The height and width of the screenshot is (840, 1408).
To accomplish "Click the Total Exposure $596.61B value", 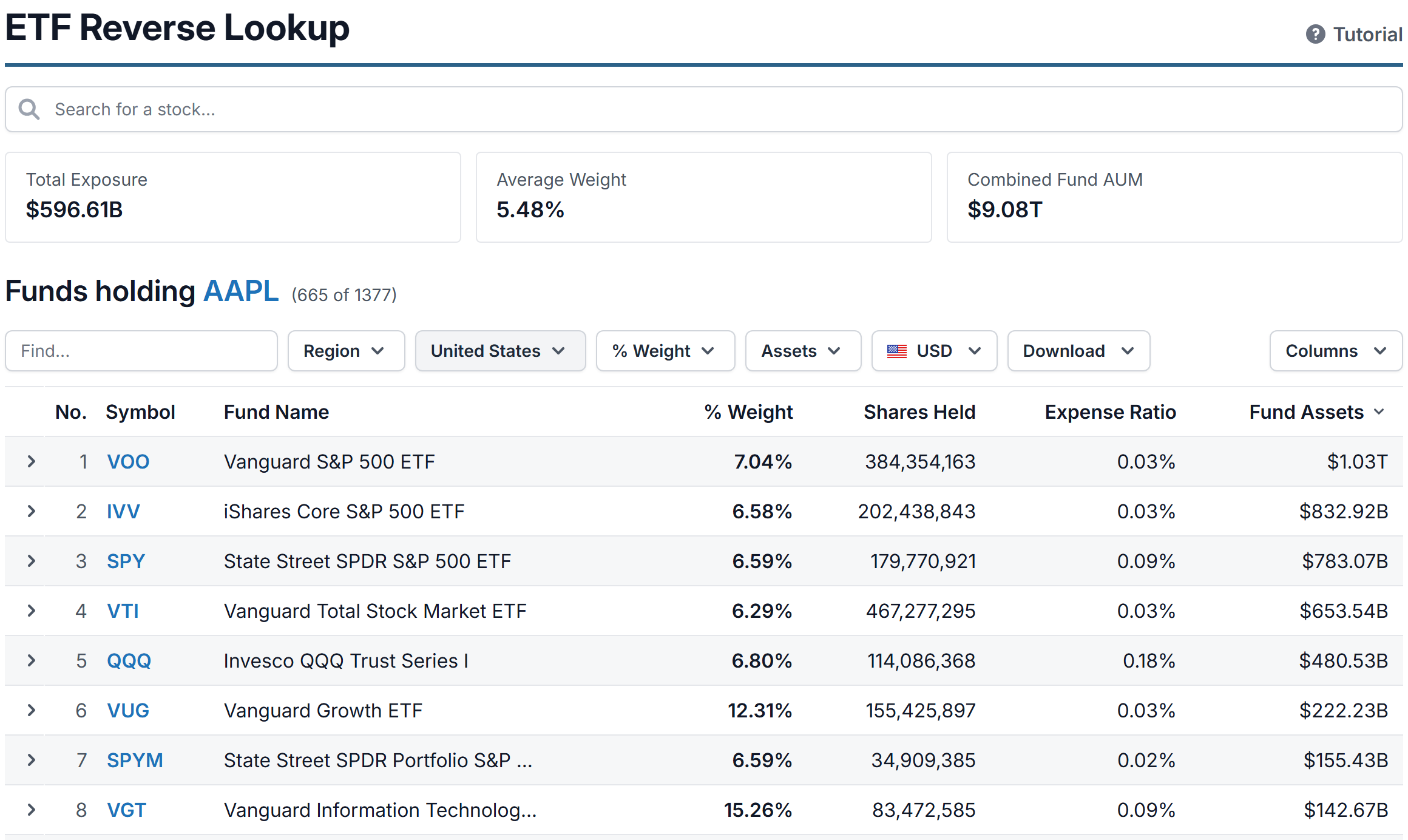I will point(74,210).
